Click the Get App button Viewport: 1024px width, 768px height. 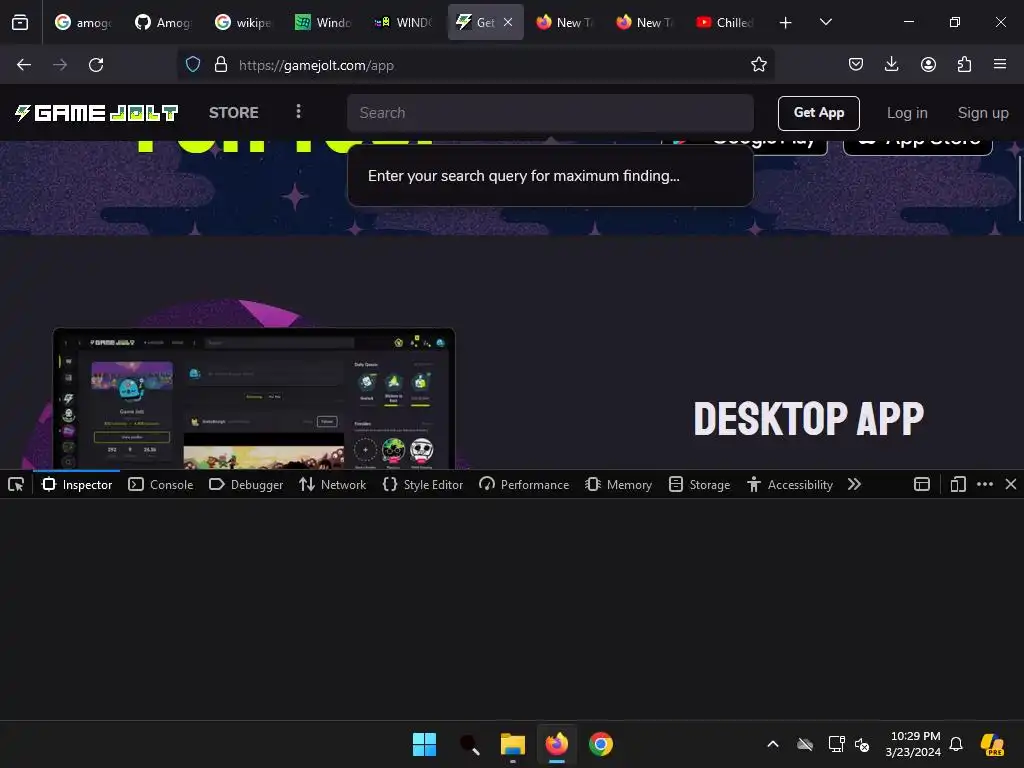tap(818, 113)
